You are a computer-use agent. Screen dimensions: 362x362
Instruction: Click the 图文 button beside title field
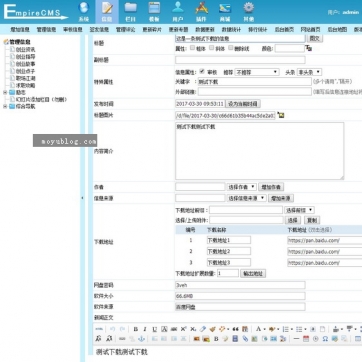click(x=315, y=38)
